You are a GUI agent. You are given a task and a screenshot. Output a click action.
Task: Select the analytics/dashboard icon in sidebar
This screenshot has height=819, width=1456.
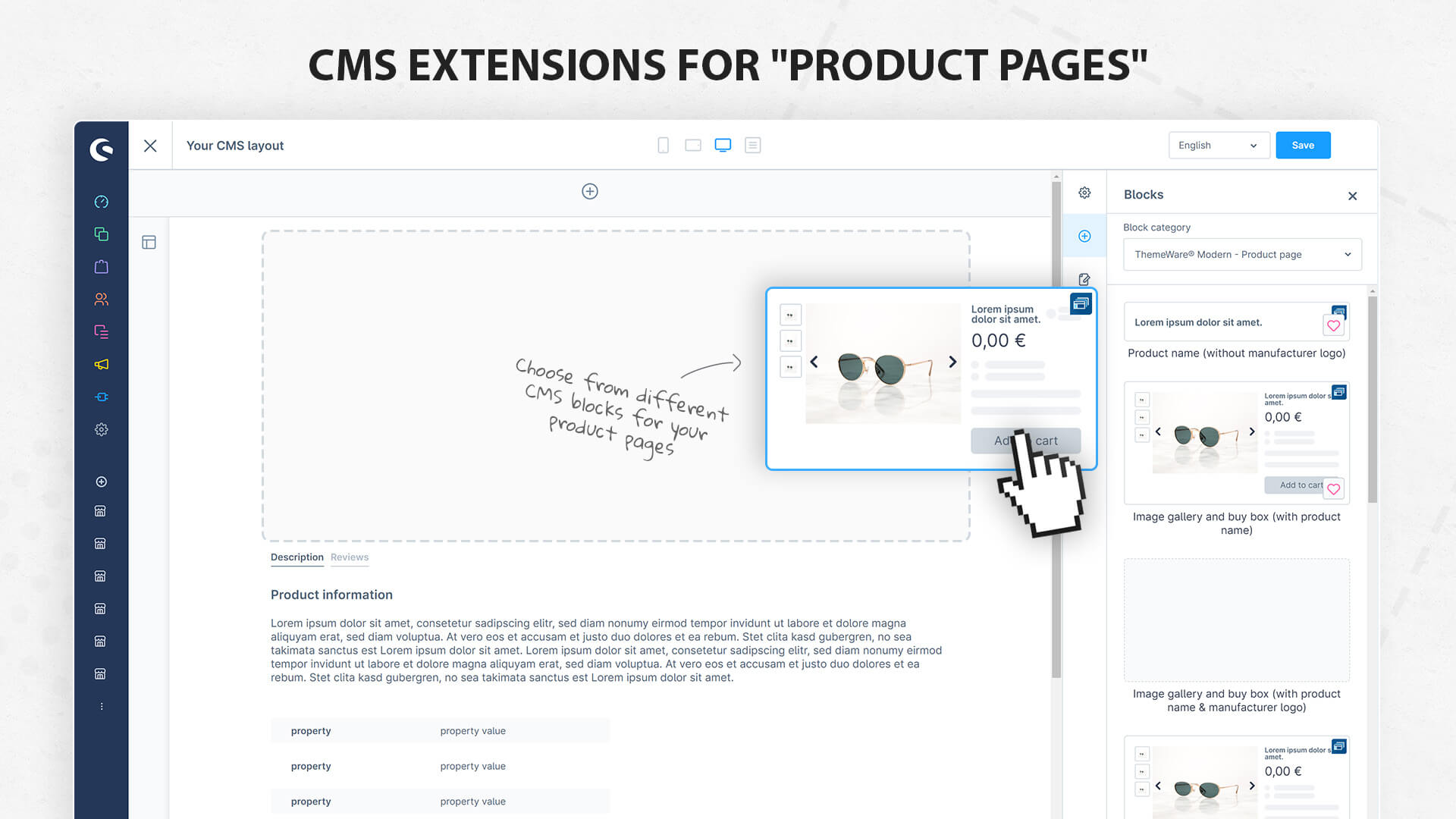tap(100, 201)
